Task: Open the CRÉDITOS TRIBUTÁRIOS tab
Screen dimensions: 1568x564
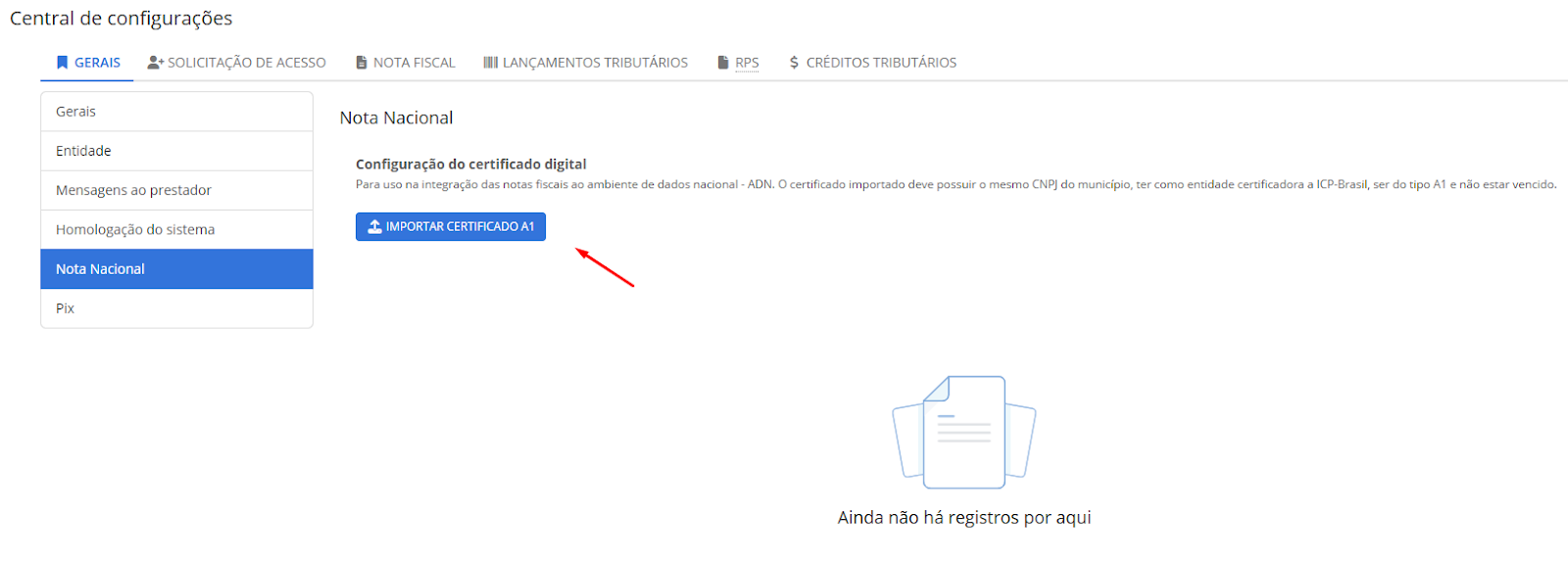Action: pos(873,63)
